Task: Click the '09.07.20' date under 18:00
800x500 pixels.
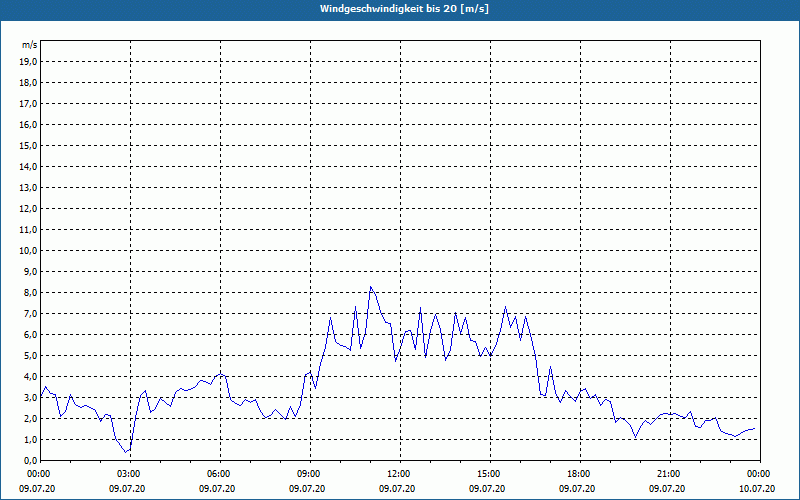Action: click(x=577, y=489)
